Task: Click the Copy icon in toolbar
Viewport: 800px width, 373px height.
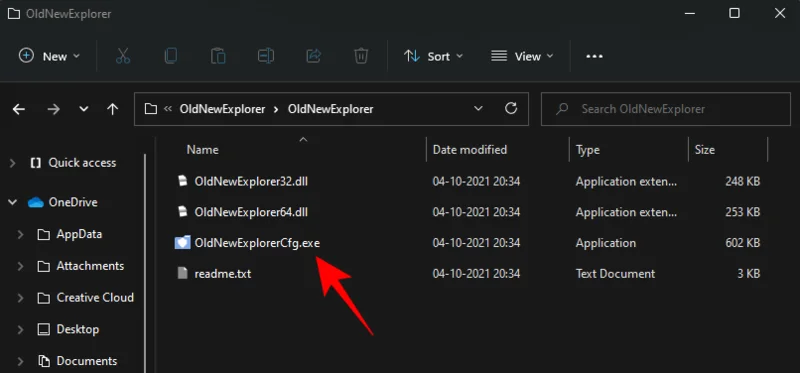Action: pyautogui.click(x=170, y=56)
